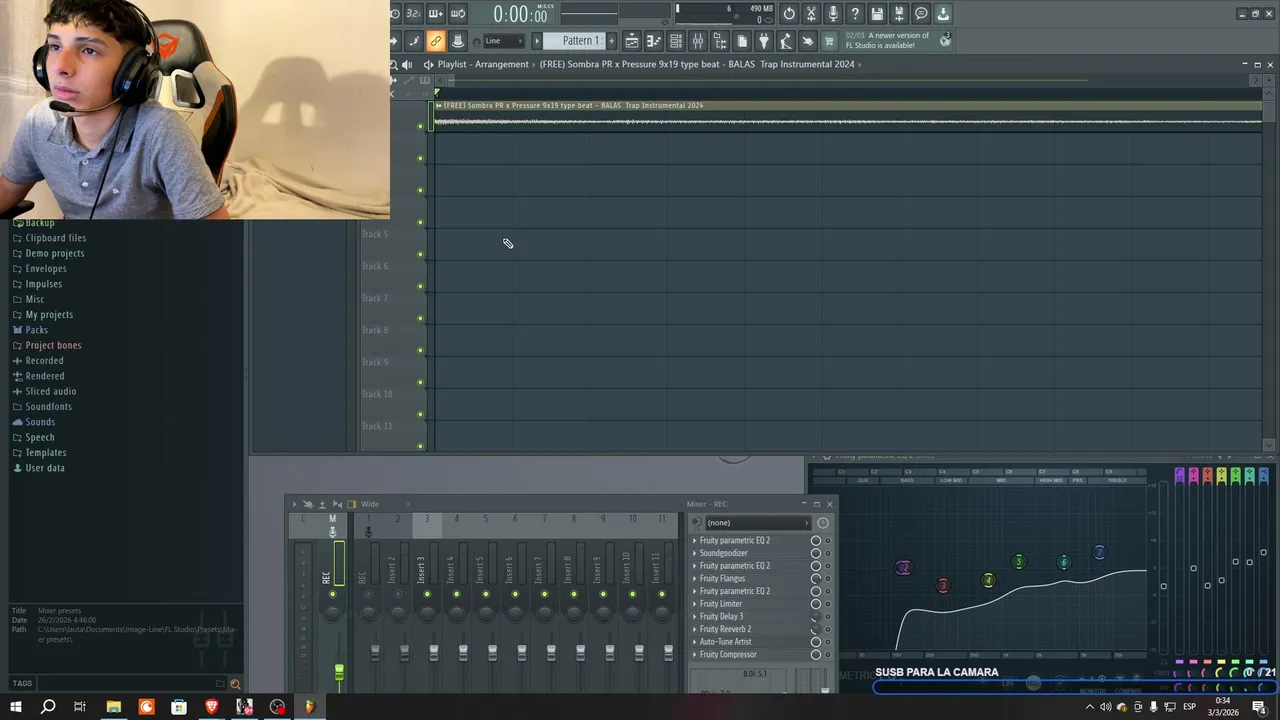1280x720 pixels.
Task: Mute mixer track Insert 3
Action: coord(427,594)
